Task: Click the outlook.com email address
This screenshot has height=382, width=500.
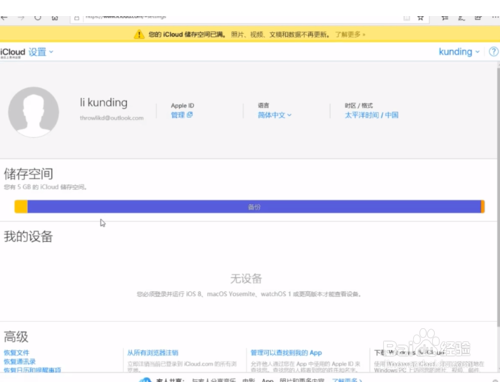Action: tap(112, 118)
